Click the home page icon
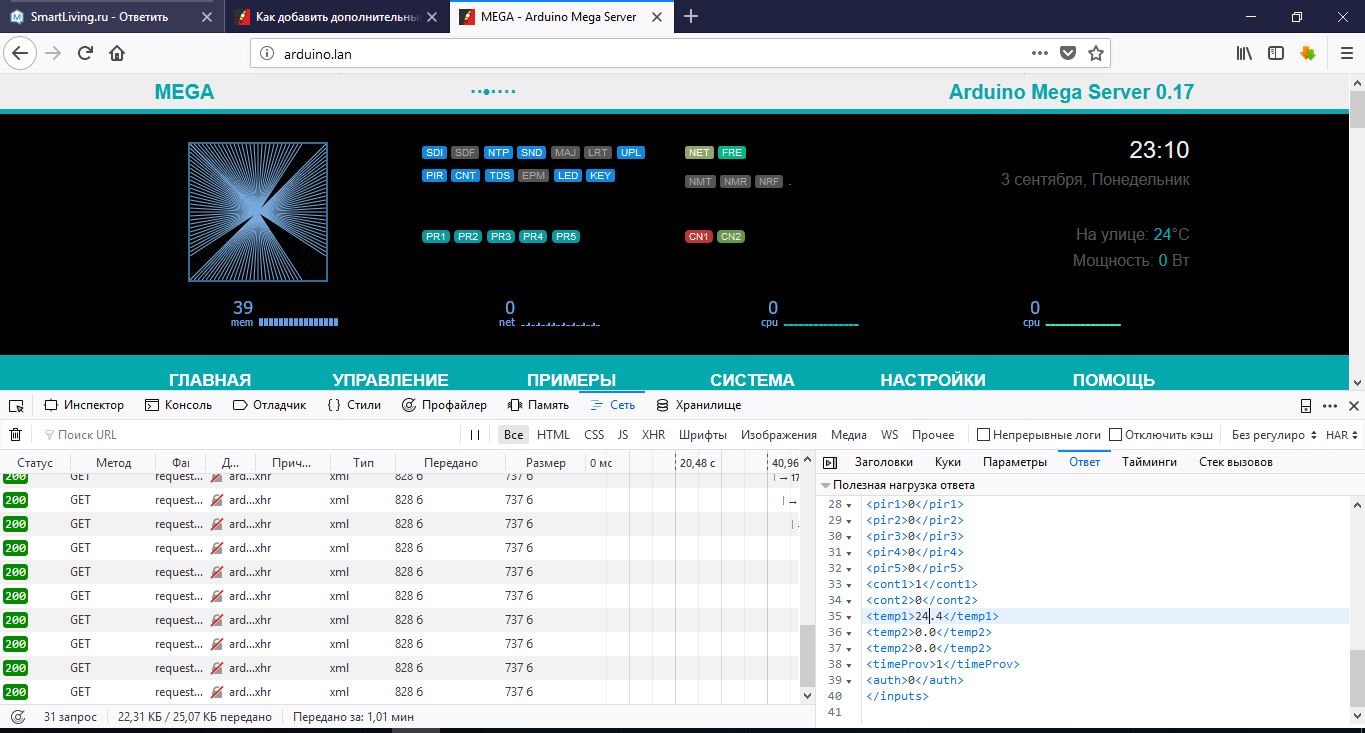The height and width of the screenshot is (733, 1365). tap(117, 53)
